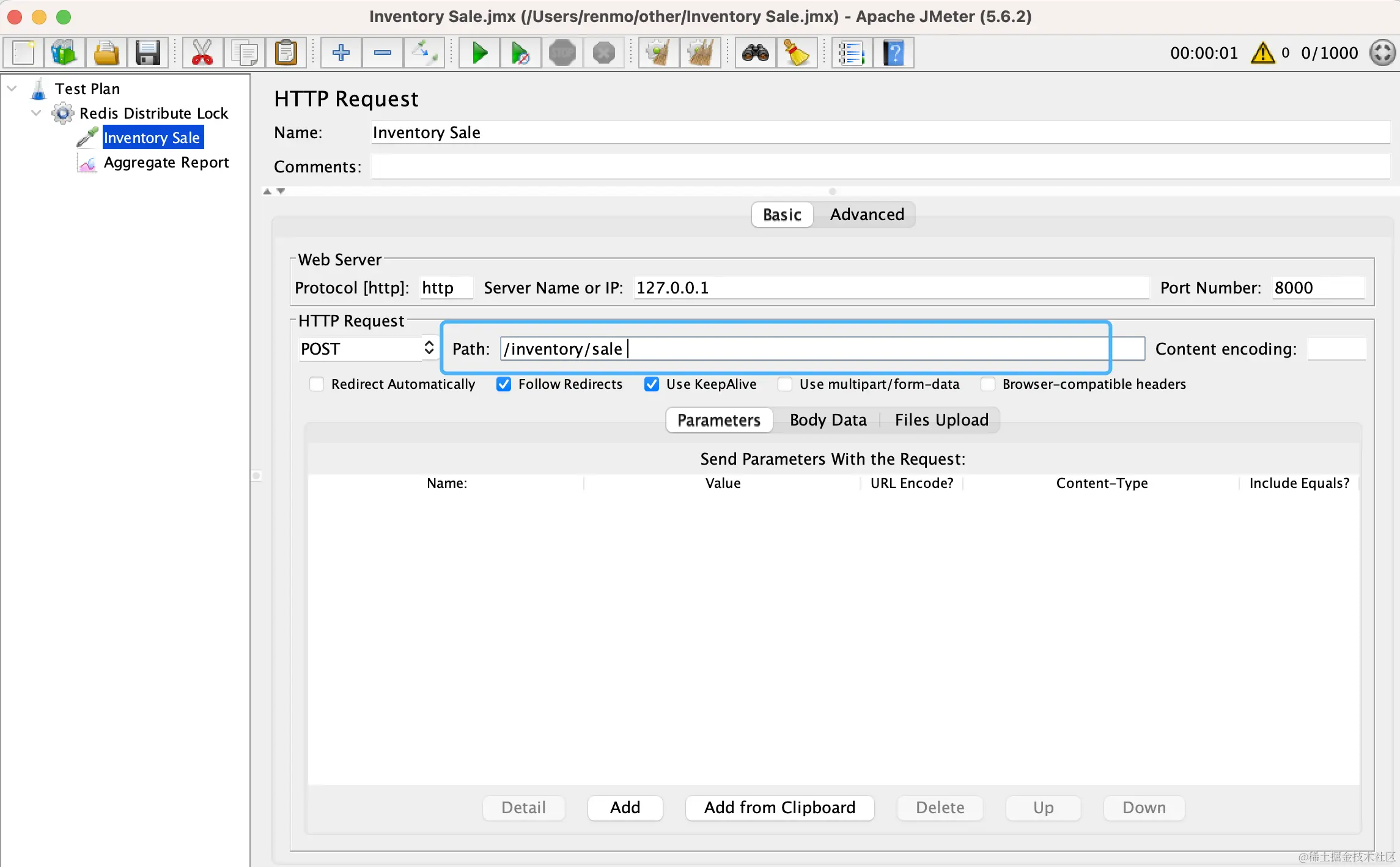
Task: Click the Reset Search brush icon
Action: tap(797, 53)
